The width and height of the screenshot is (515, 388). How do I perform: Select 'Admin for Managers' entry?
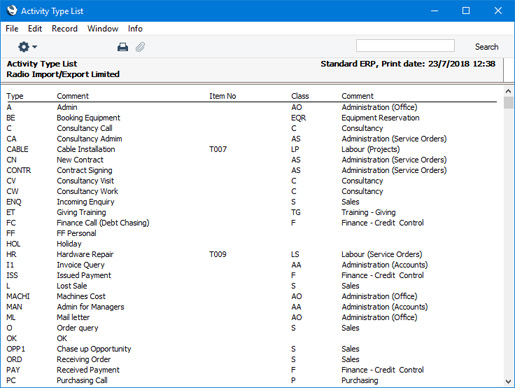90,307
